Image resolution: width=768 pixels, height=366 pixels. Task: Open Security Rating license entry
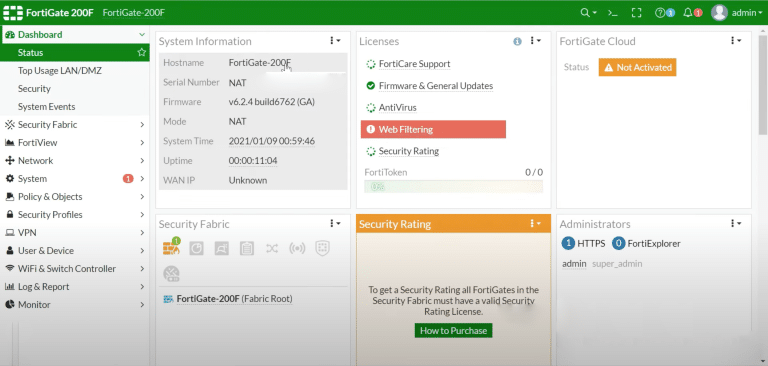tap(409, 151)
